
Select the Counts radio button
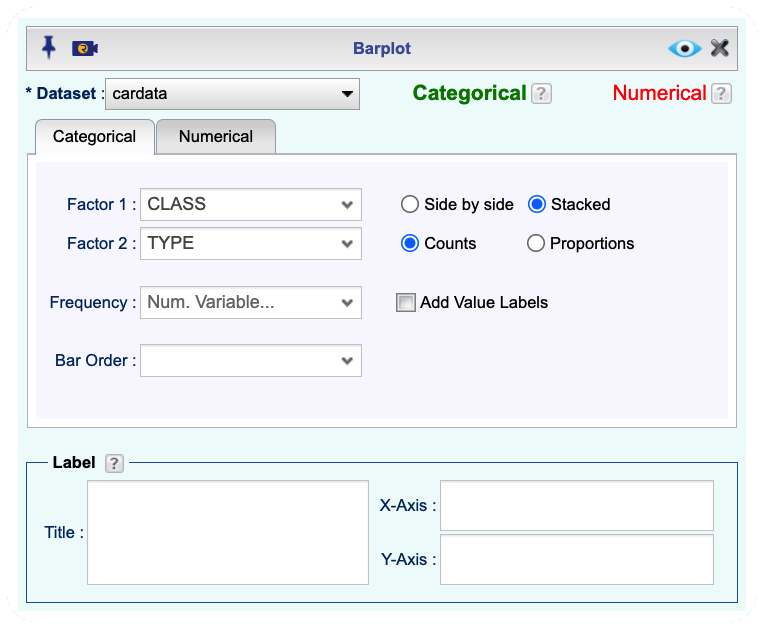point(410,243)
